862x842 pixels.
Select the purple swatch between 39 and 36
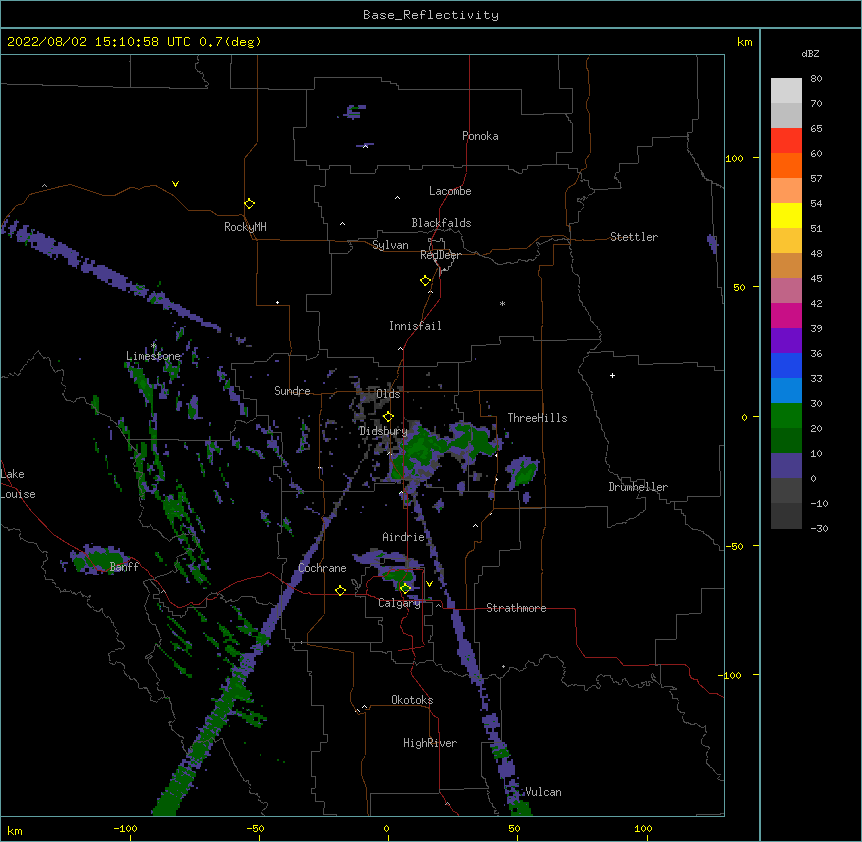point(786,340)
